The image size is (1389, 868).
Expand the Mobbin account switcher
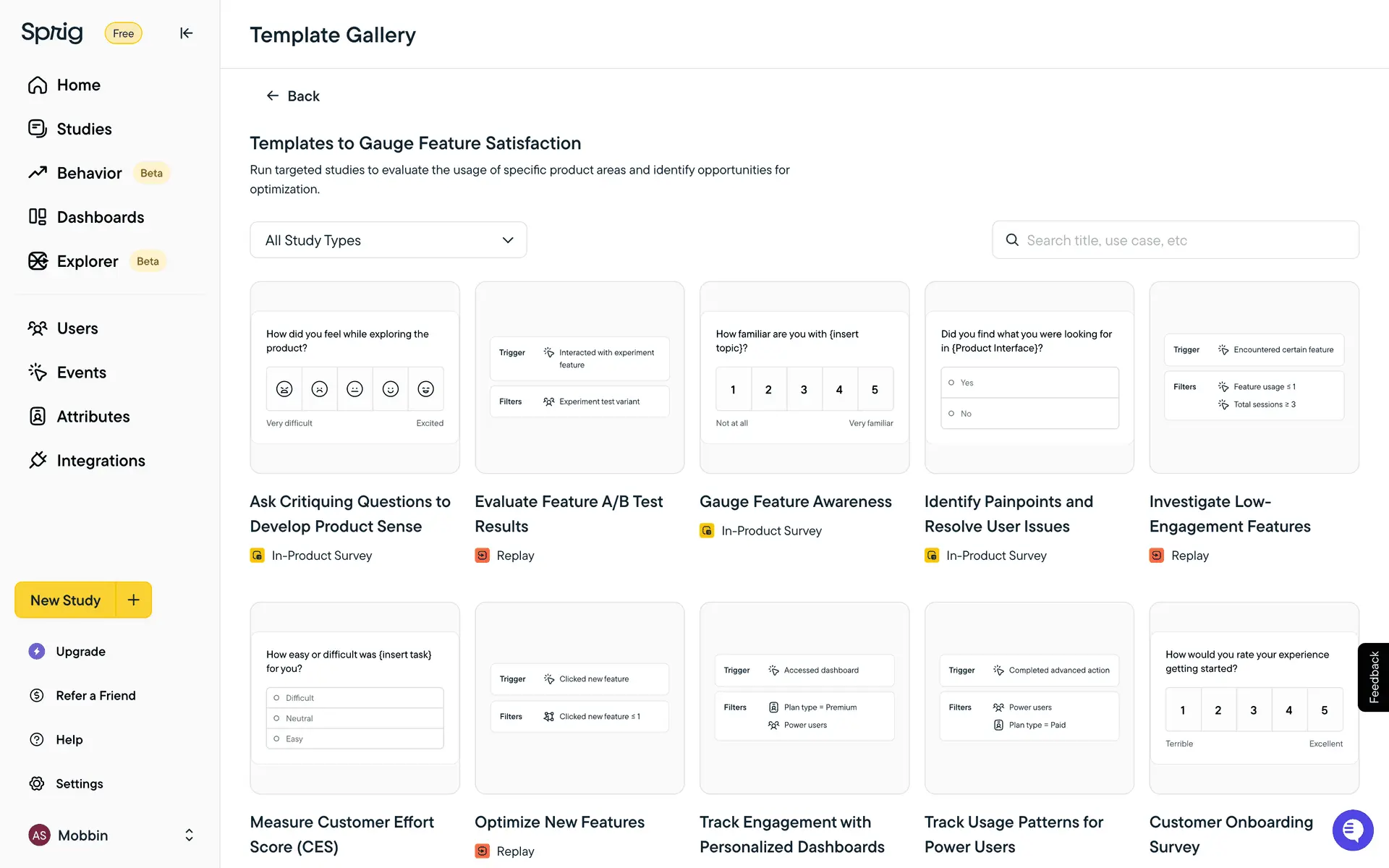tap(189, 835)
